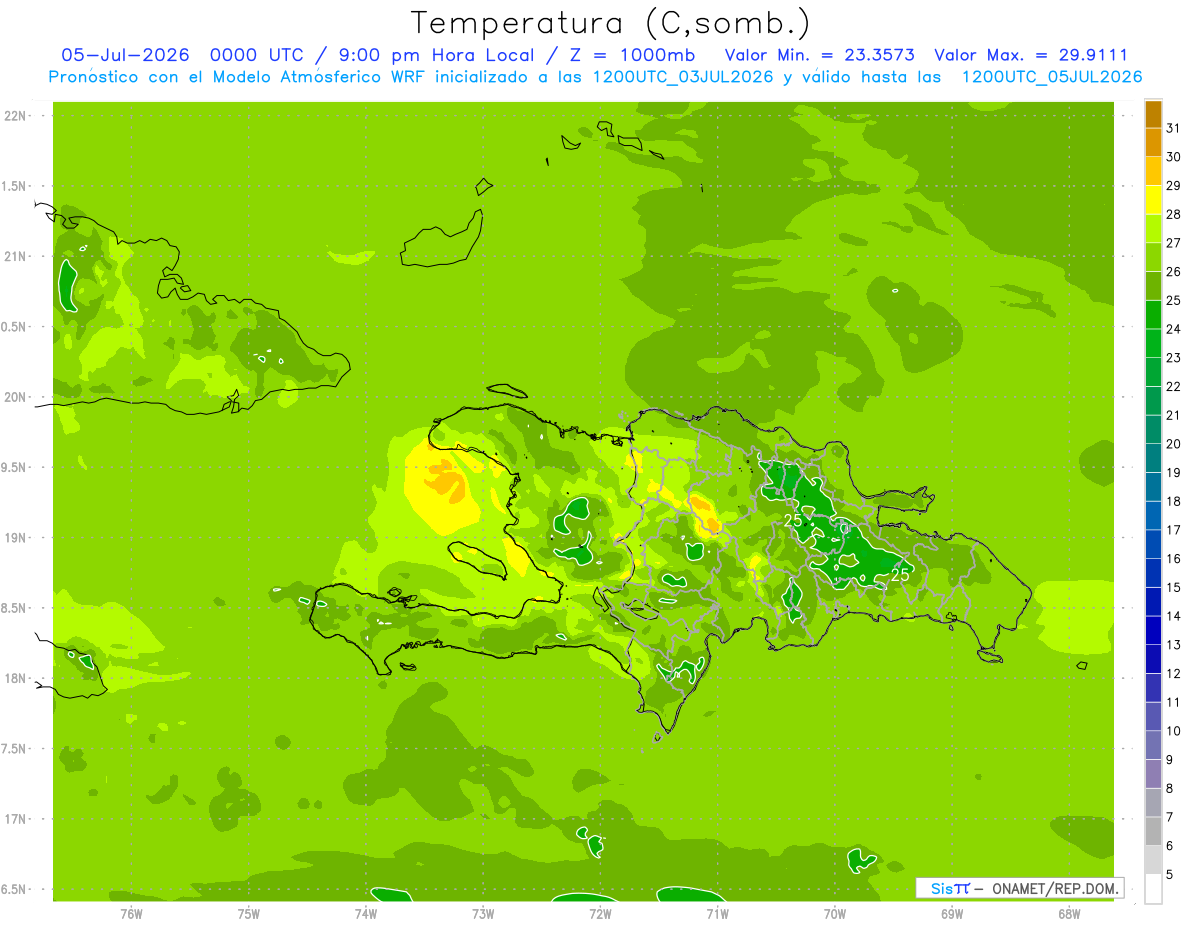Click the blue color bar segment between 15 and 16
This screenshot has width=1200, height=927.
[x=1153, y=573]
